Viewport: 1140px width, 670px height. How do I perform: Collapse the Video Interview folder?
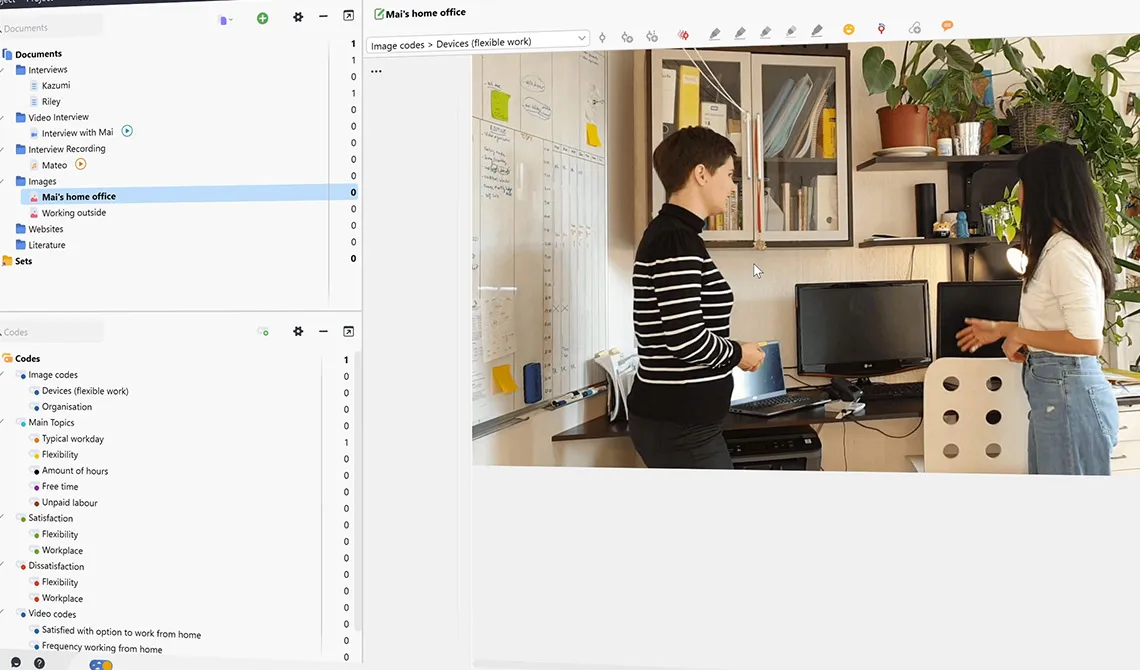point(3,118)
